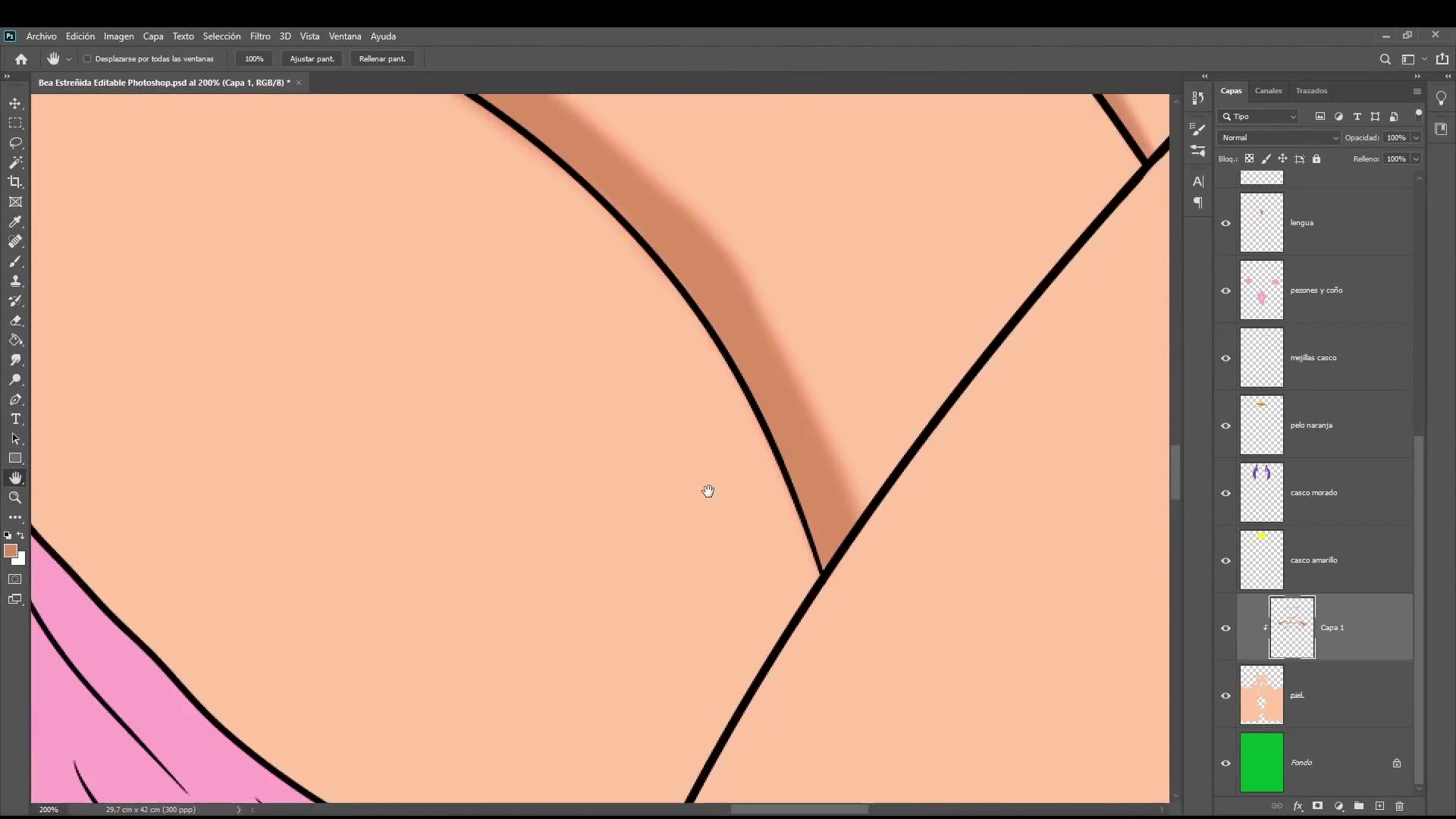Open the blend mode dropdown showing Normal

(1278, 137)
